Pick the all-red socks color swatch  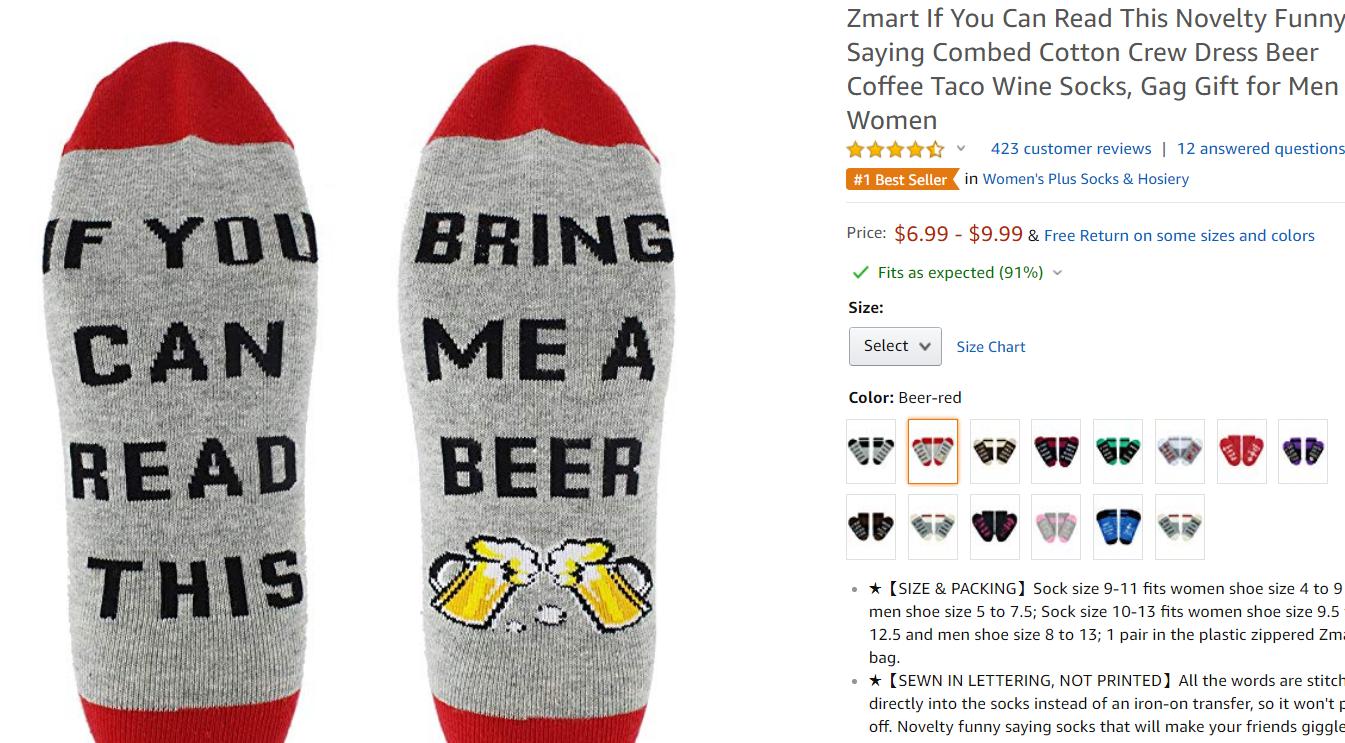click(x=1242, y=451)
